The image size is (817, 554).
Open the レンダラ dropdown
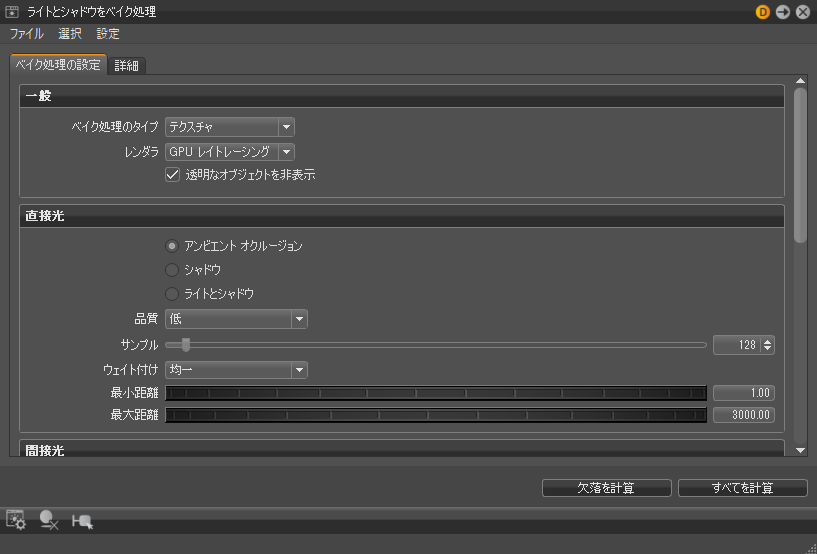coord(230,152)
